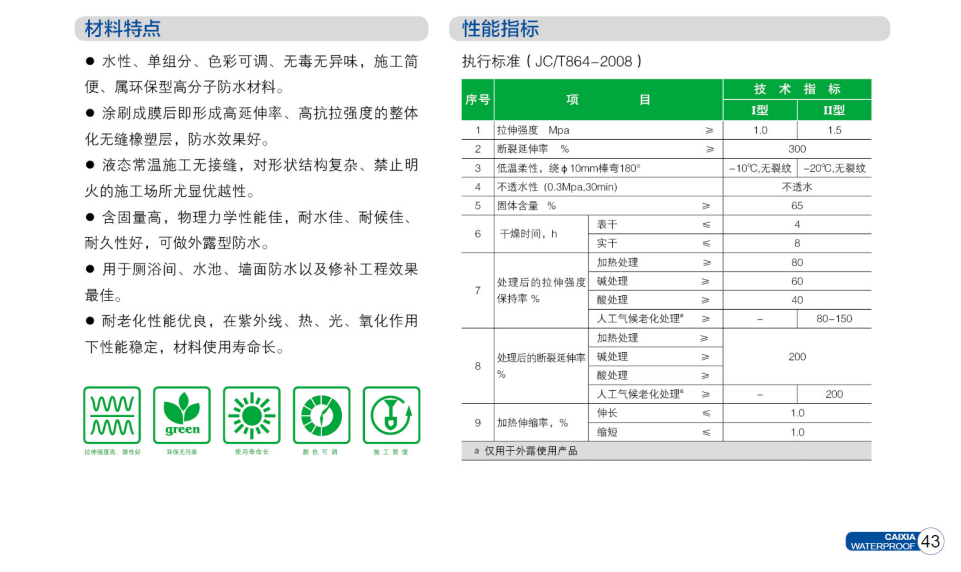Click the sun long service life icon

tap(252, 415)
